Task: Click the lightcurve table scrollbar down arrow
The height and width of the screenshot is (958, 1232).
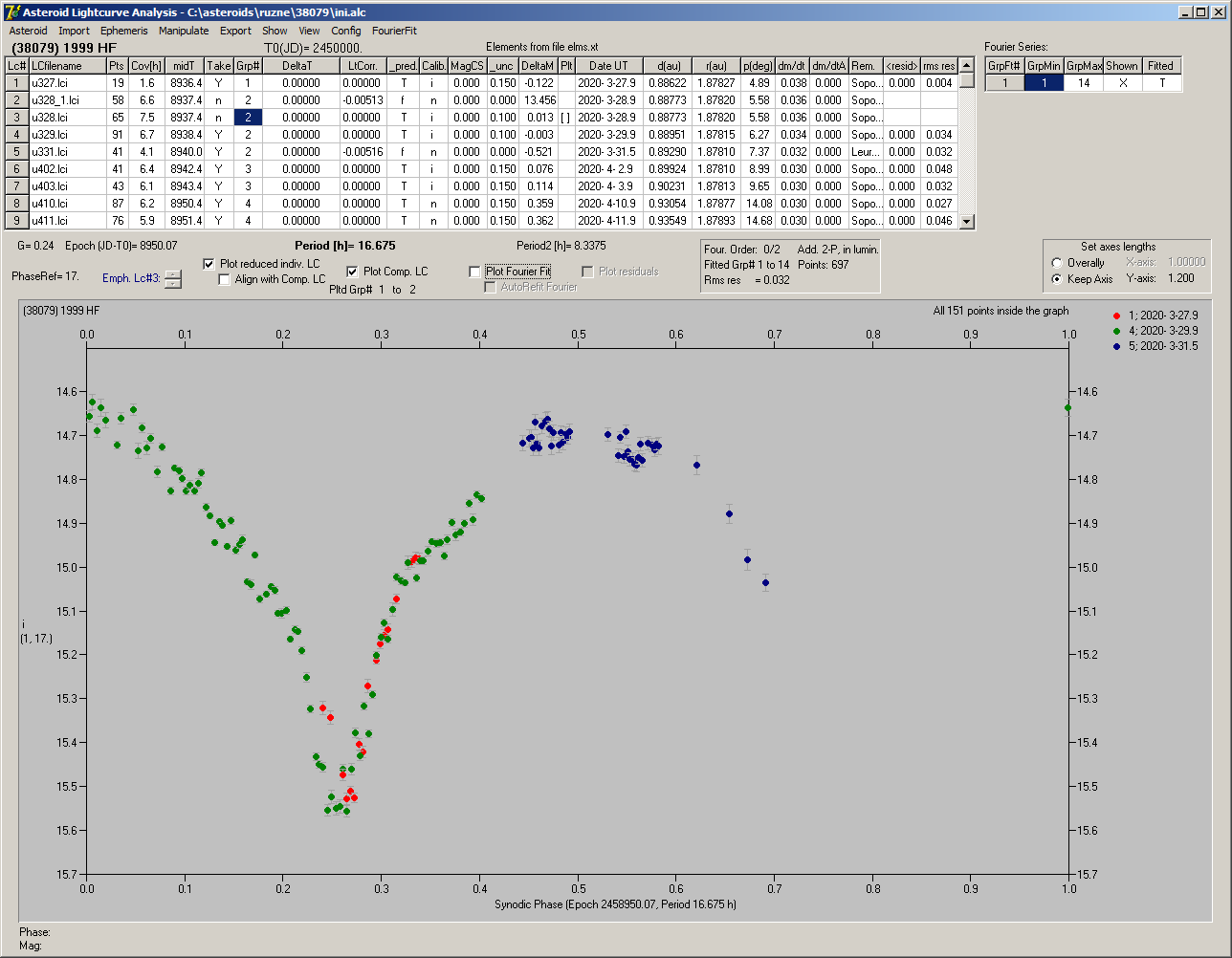Action: click(x=967, y=222)
